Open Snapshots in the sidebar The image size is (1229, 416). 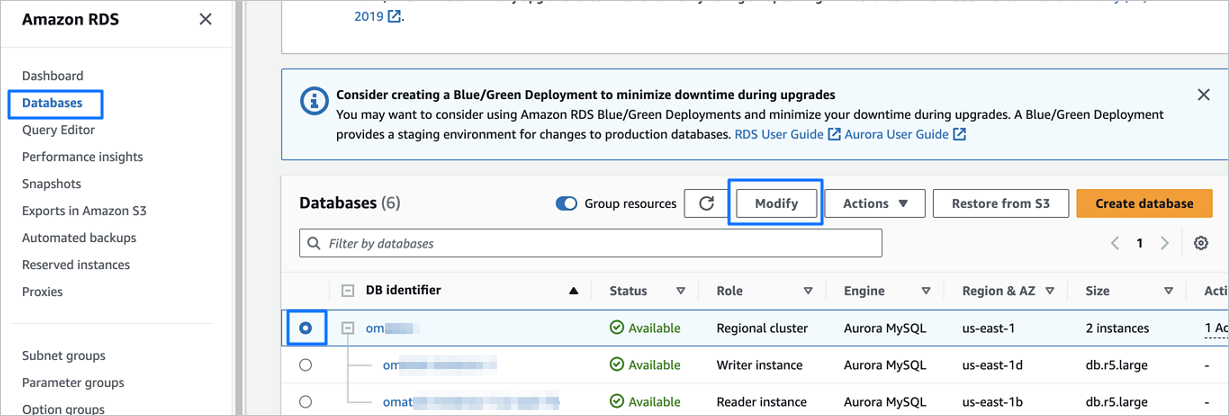click(52, 184)
